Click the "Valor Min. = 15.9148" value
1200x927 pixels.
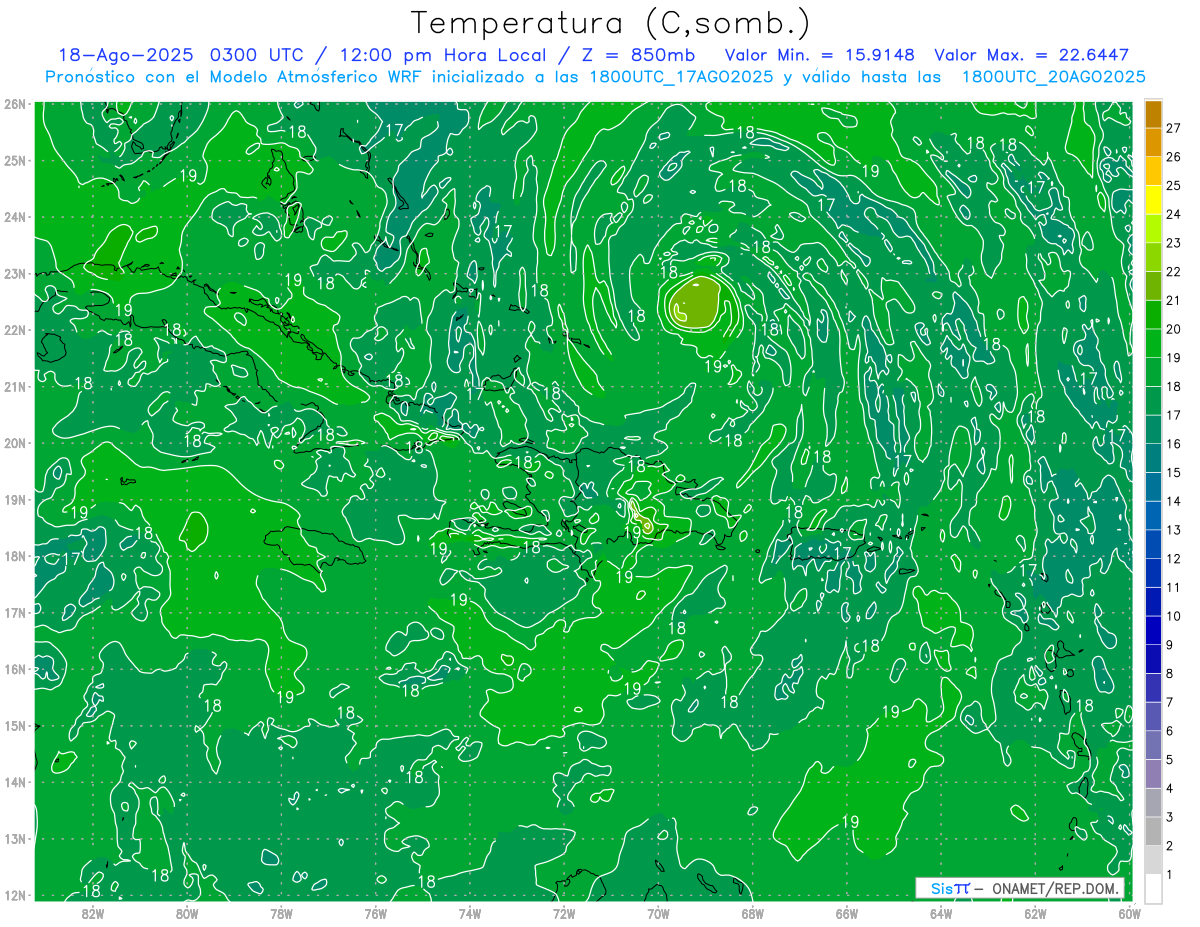[x=818, y=55]
